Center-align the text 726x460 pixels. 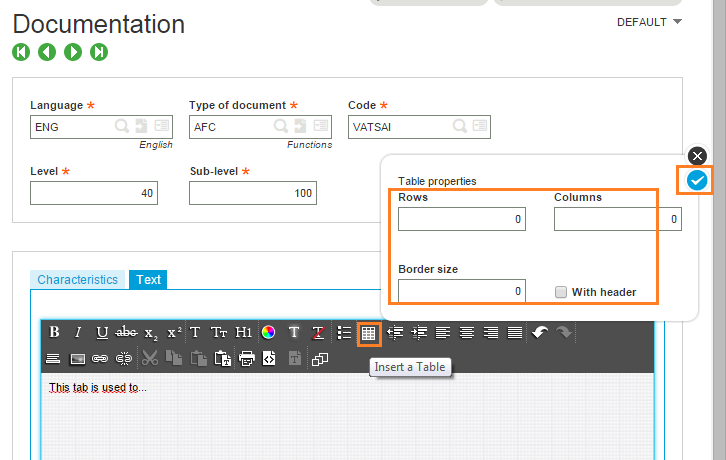467,333
